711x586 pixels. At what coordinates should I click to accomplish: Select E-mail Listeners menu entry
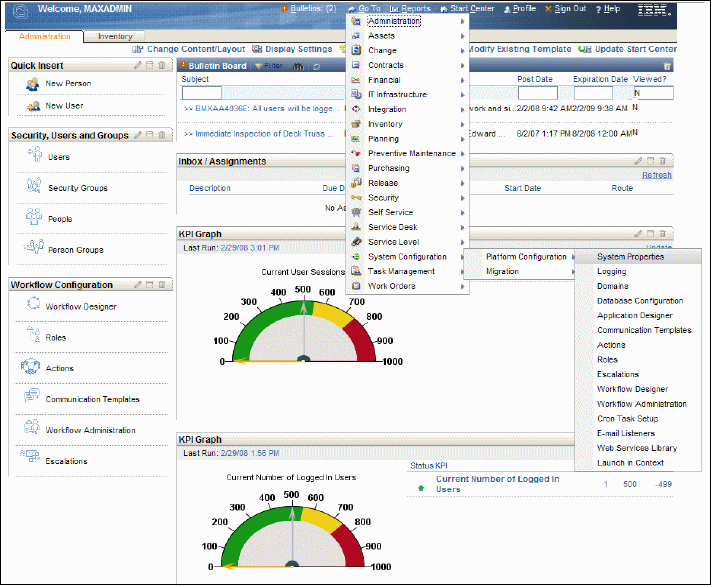point(626,433)
